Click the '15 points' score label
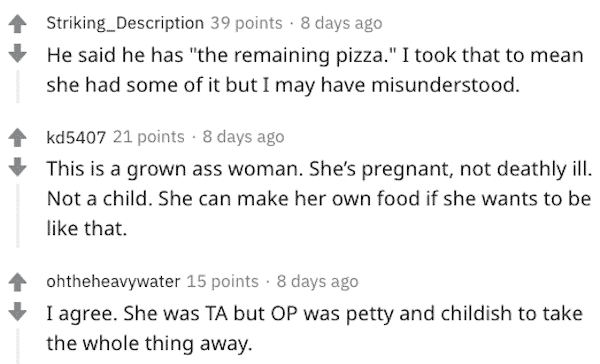 click(x=223, y=282)
